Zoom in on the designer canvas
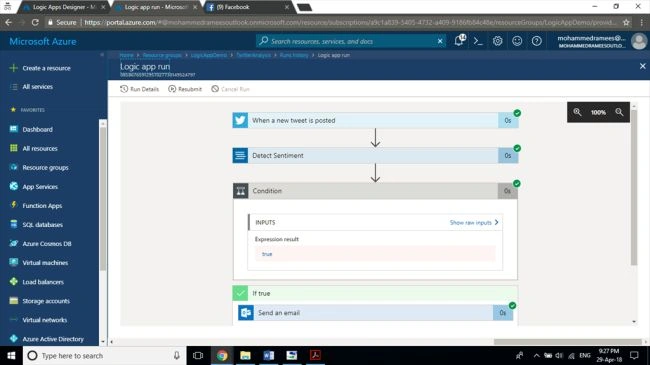The image size is (650, 365). tap(577, 112)
